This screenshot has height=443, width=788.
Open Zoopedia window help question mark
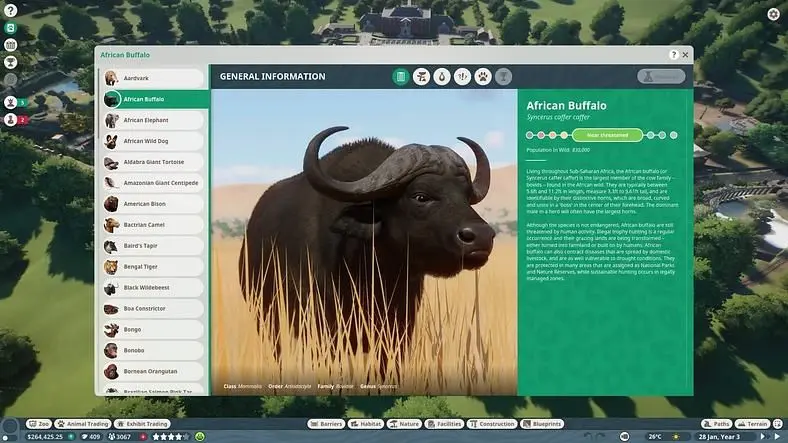(x=674, y=54)
